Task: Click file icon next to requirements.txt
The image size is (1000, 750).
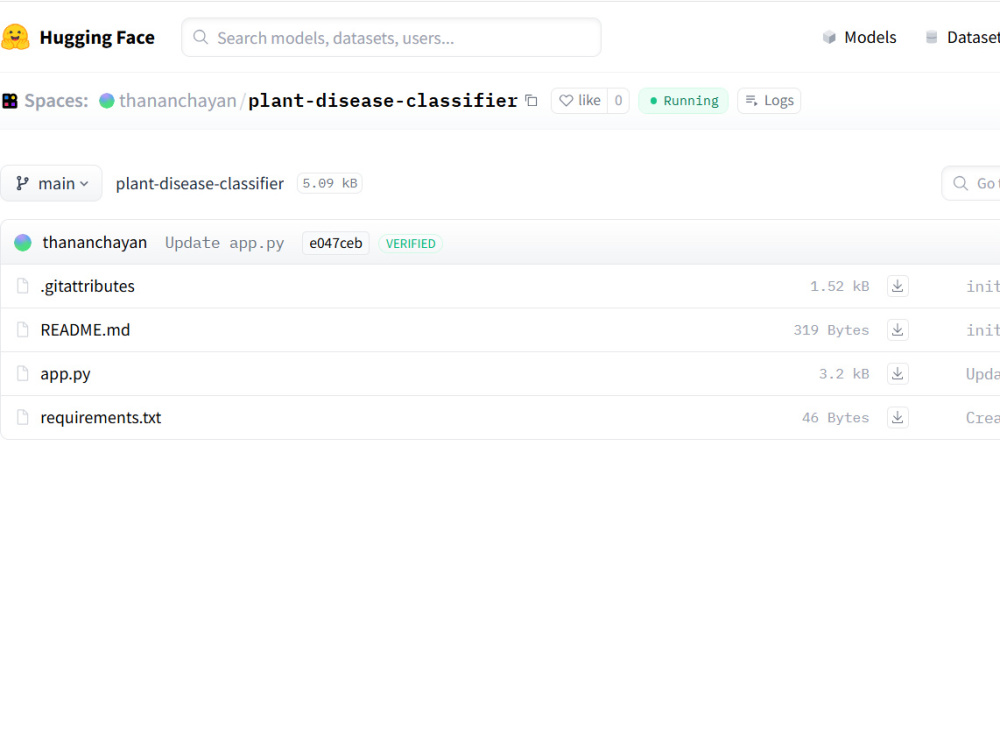Action: tap(23, 418)
